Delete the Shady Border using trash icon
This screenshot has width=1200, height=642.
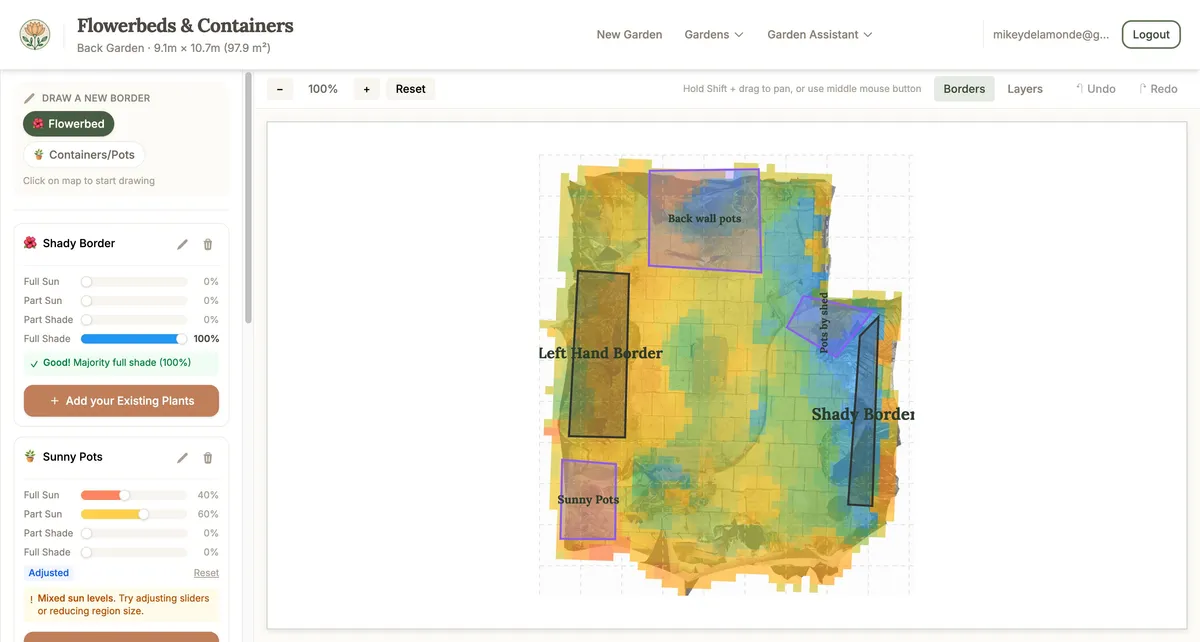(207, 243)
